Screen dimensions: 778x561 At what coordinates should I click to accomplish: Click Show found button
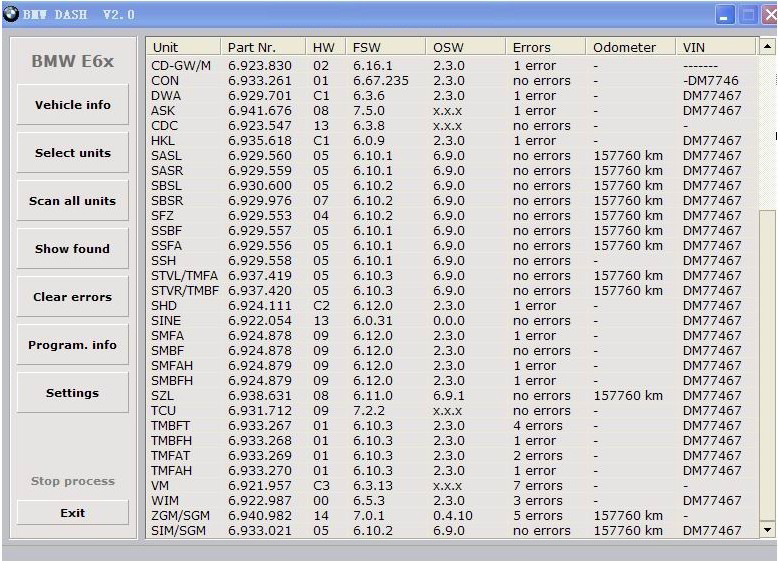[72, 249]
